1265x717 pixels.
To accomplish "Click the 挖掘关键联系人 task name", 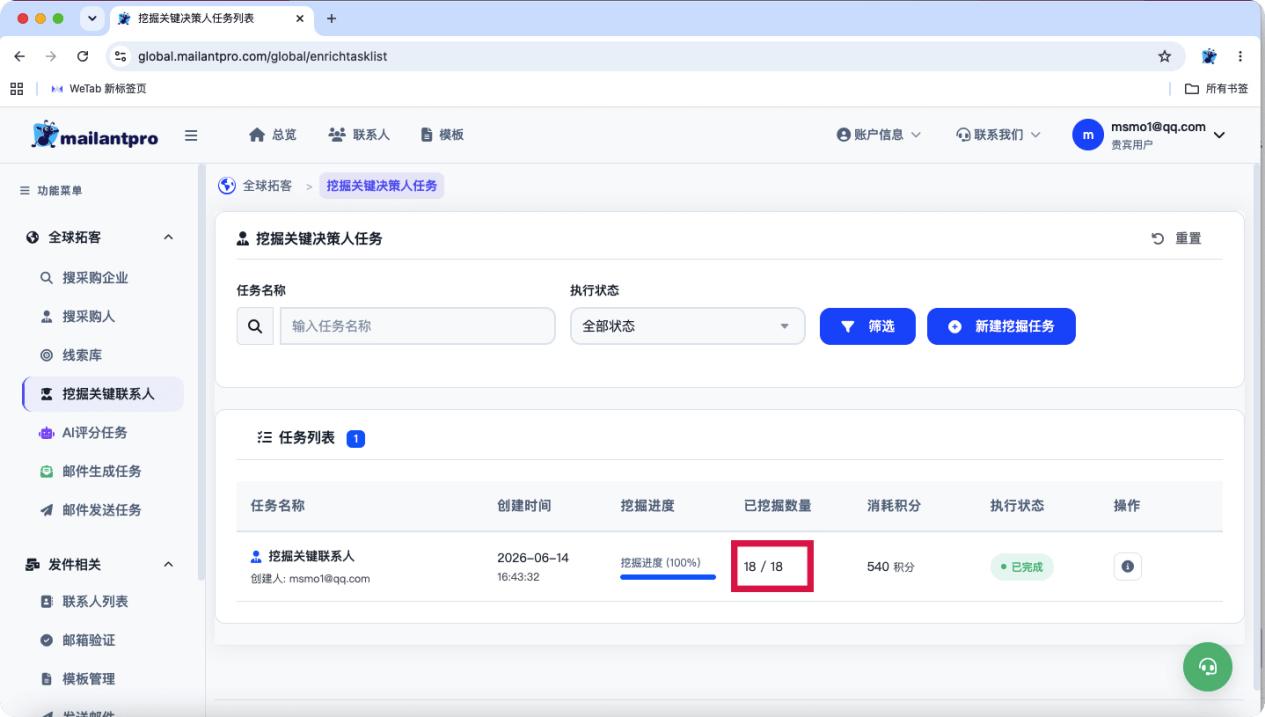I will coord(312,556).
